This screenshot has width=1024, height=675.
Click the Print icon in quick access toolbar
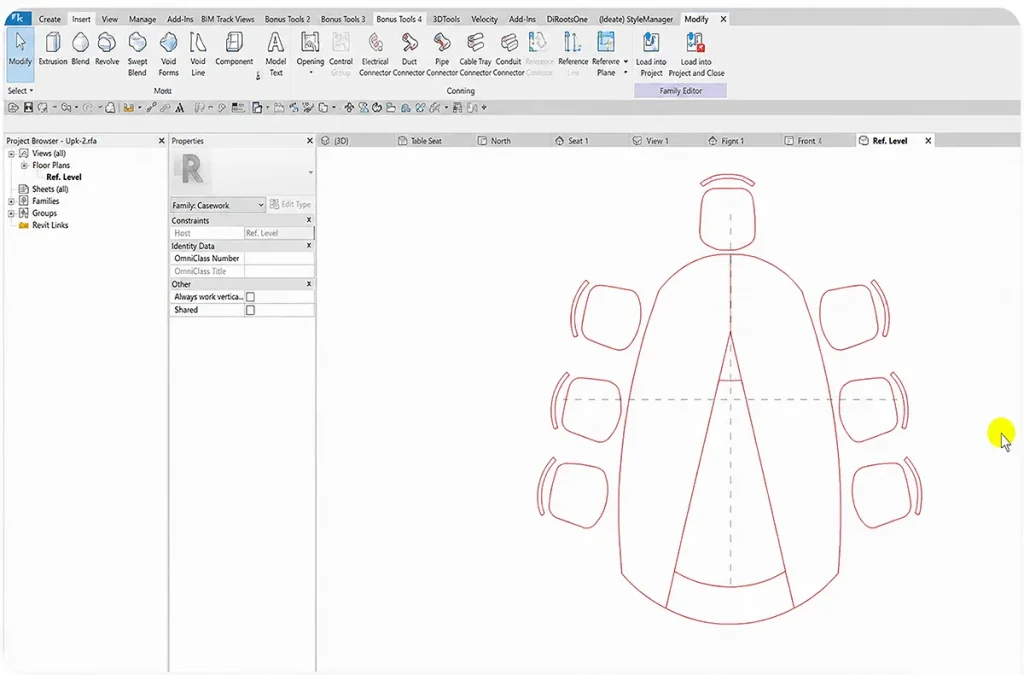(x=110, y=108)
